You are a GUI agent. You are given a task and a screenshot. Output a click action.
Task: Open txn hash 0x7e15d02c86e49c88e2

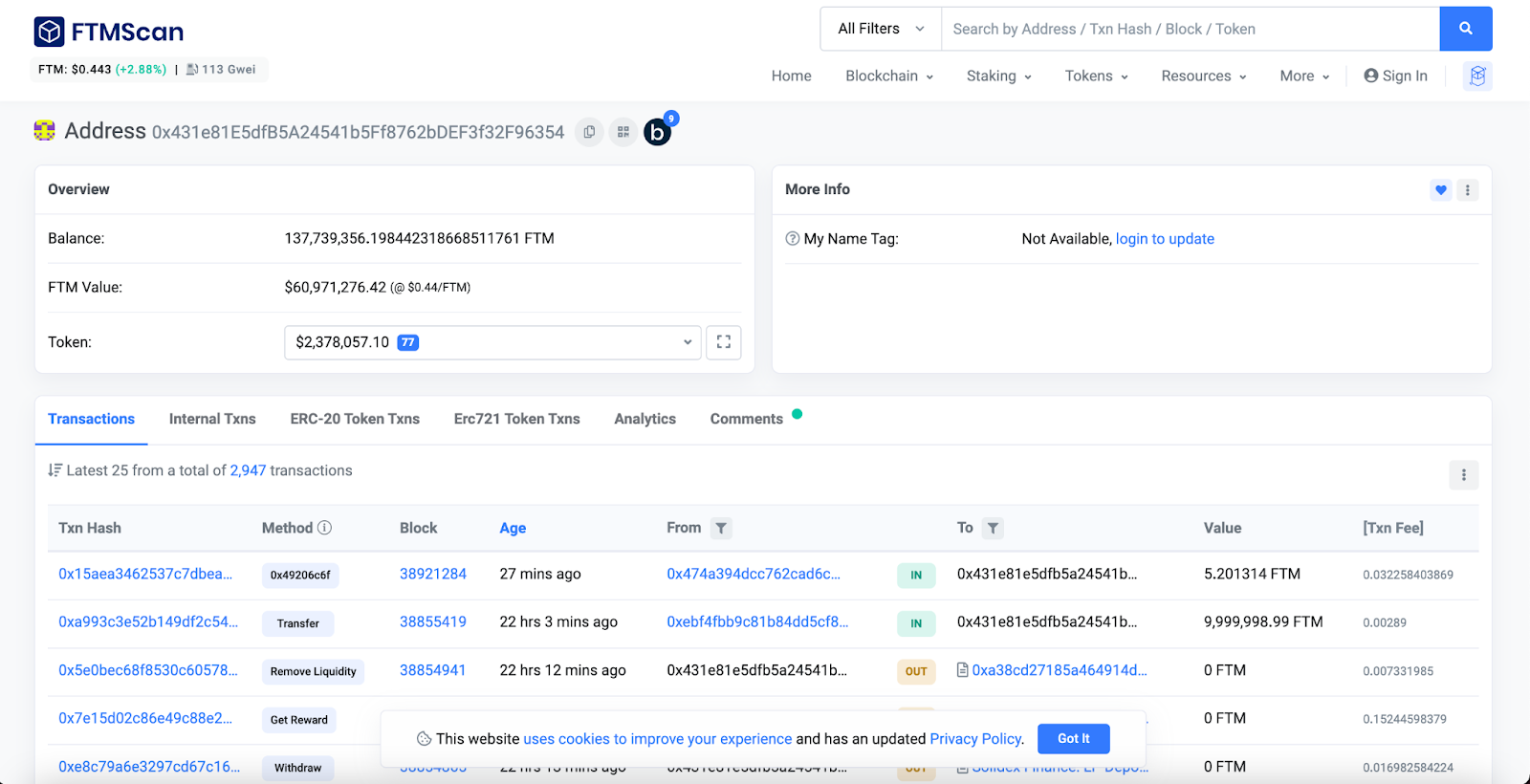click(145, 718)
